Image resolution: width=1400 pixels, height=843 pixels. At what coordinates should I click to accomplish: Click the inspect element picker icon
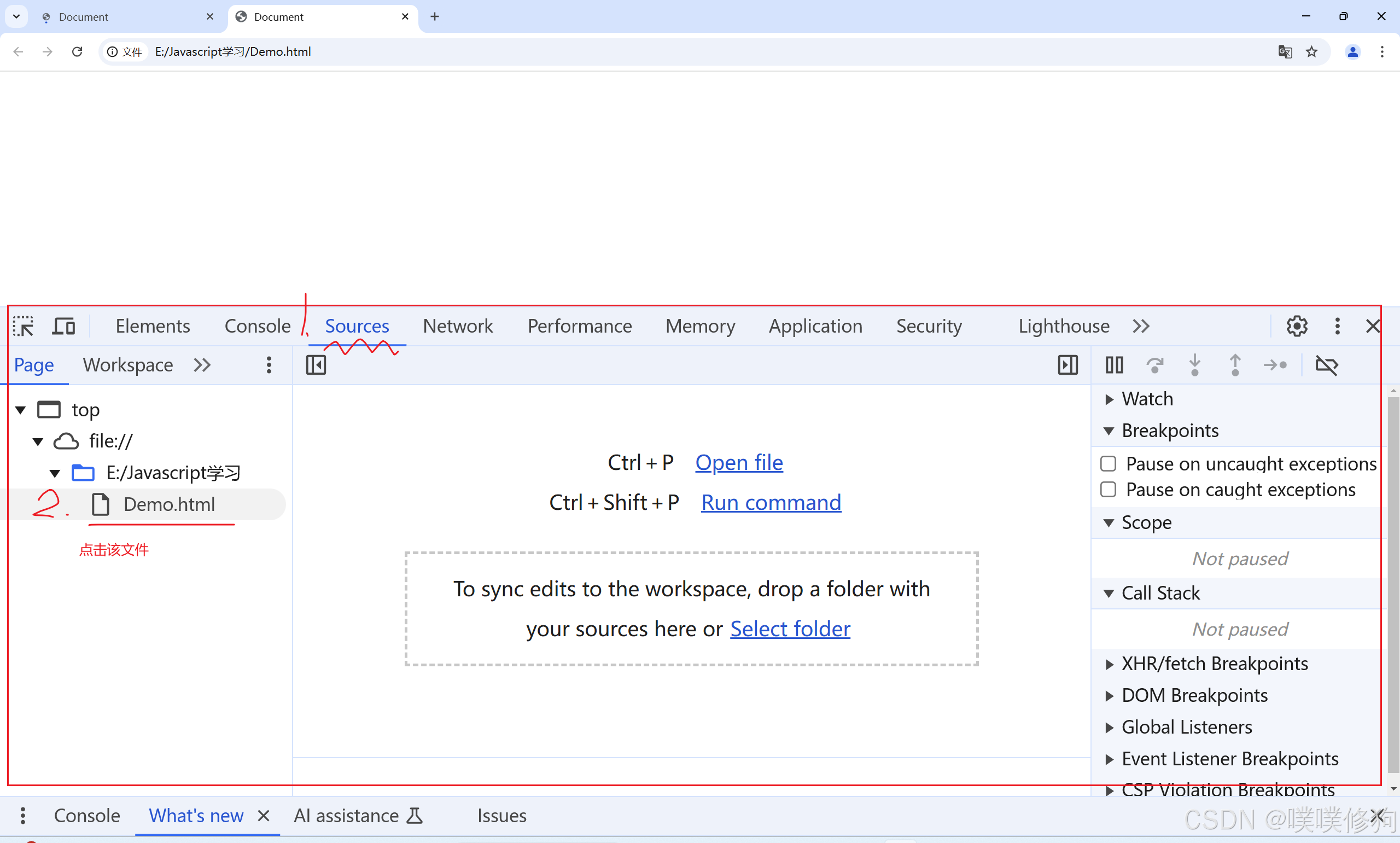point(24,326)
